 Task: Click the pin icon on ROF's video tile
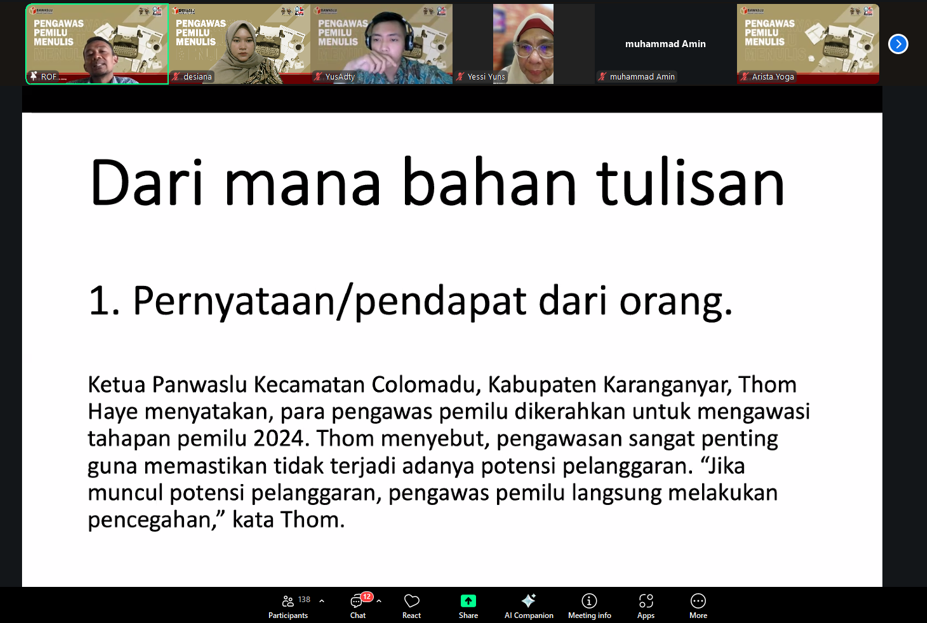click(x=33, y=76)
